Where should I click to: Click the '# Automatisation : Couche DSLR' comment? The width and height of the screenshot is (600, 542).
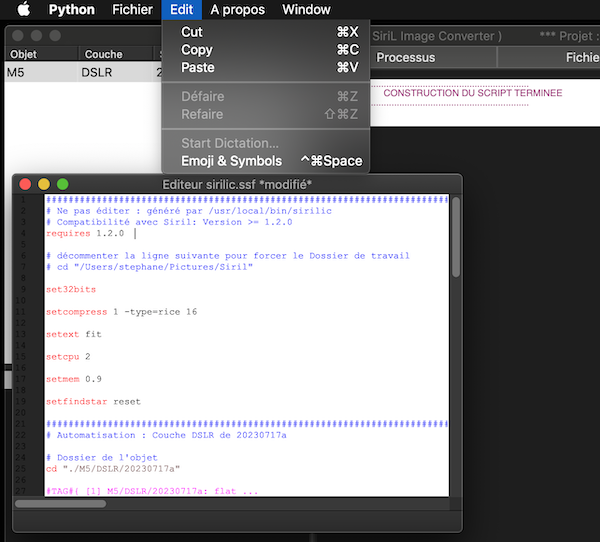click(166, 435)
